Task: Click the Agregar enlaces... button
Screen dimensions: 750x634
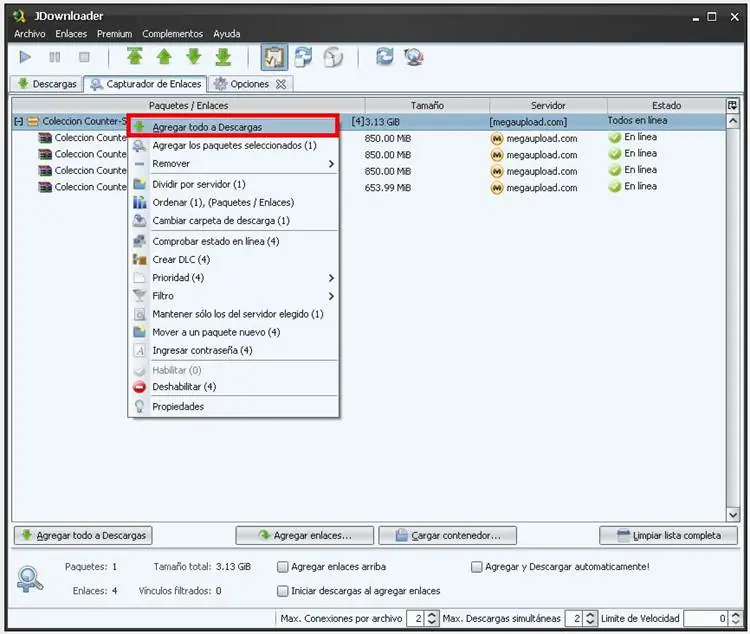Action: [305, 535]
